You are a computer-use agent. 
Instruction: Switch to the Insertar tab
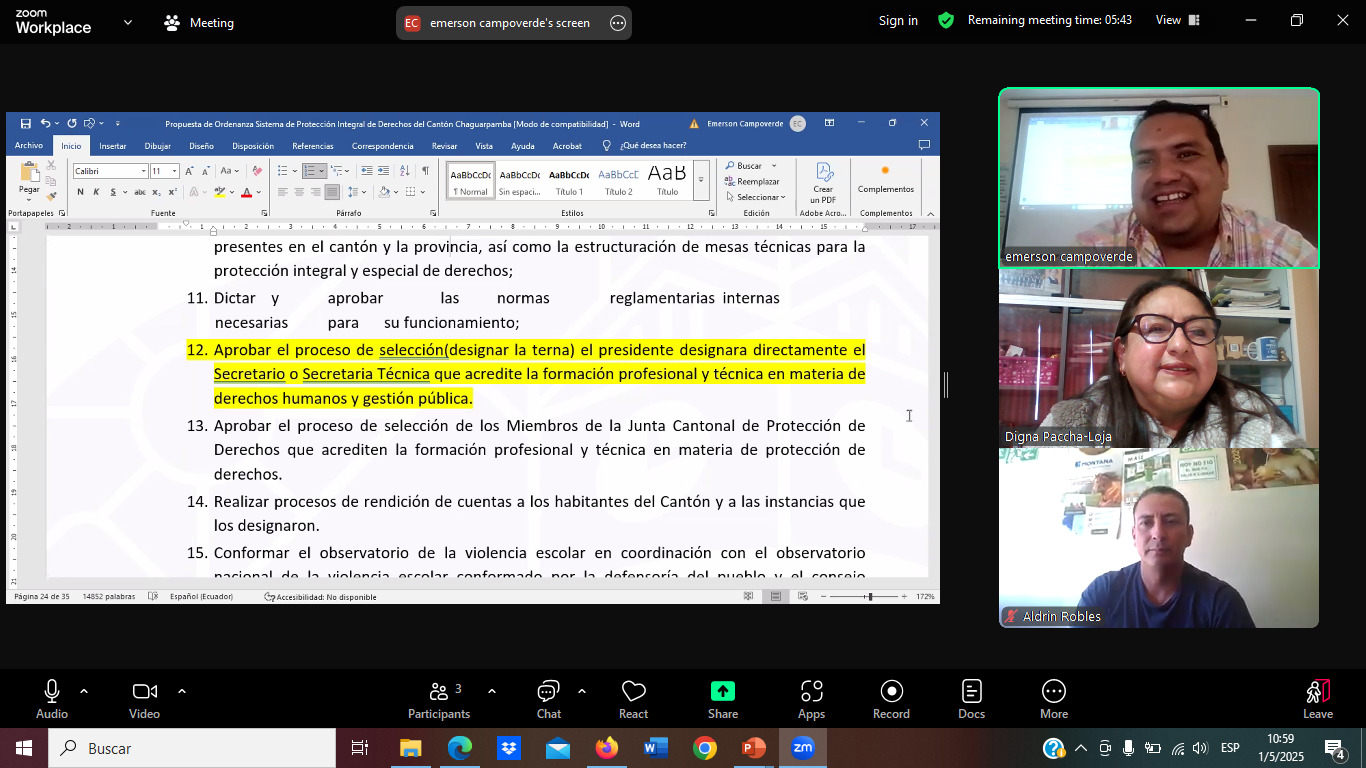coord(112,146)
